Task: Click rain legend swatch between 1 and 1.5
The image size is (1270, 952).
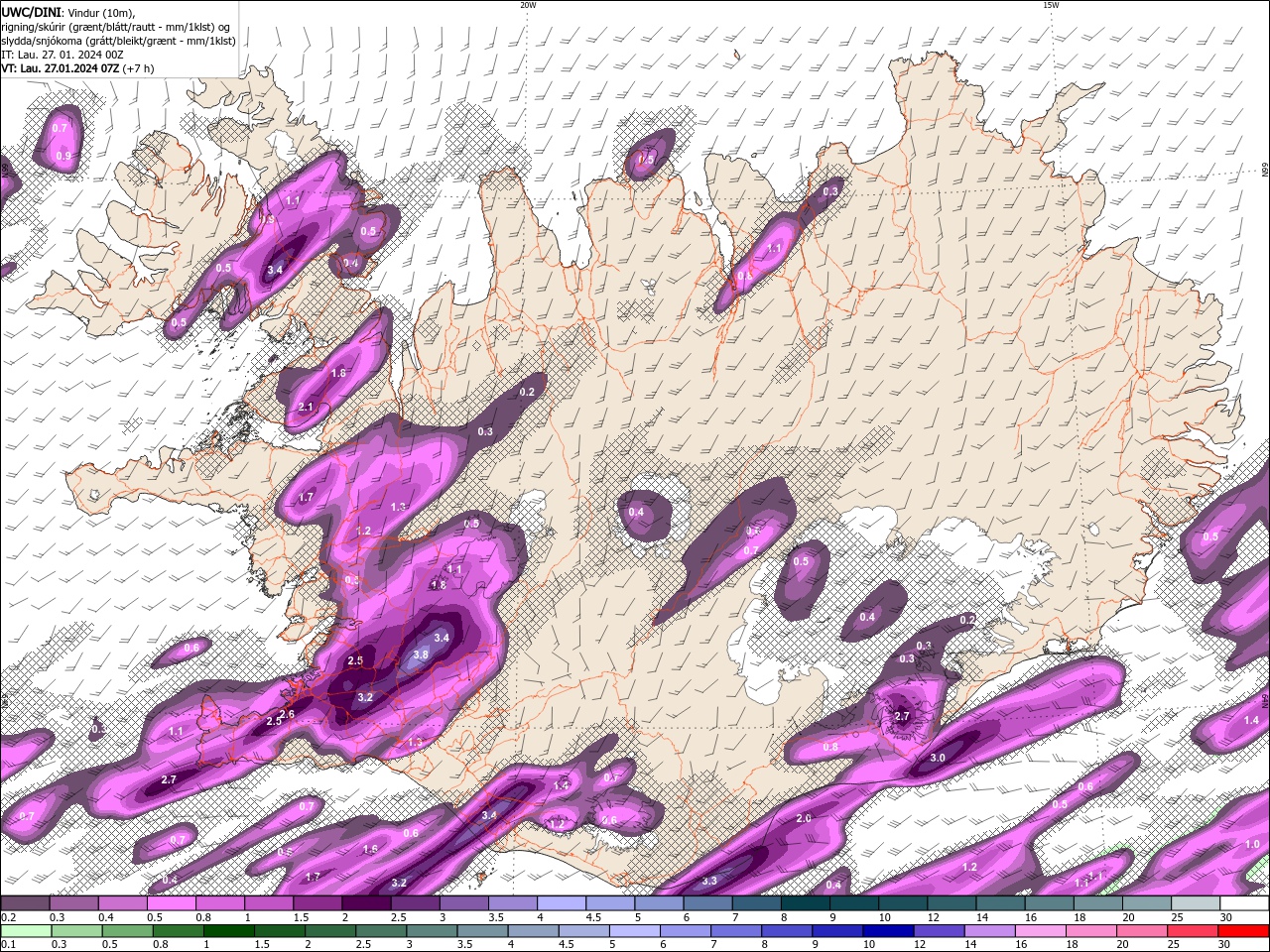Action: tap(227, 931)
